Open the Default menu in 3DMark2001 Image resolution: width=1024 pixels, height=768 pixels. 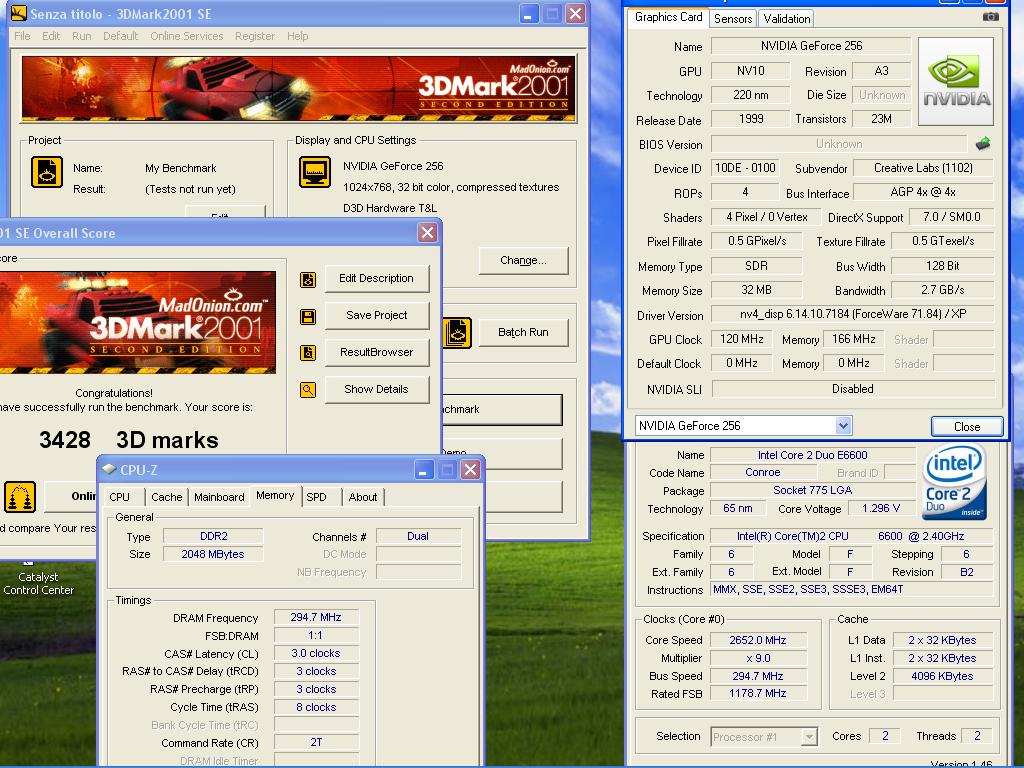click(x=120, y=36)
